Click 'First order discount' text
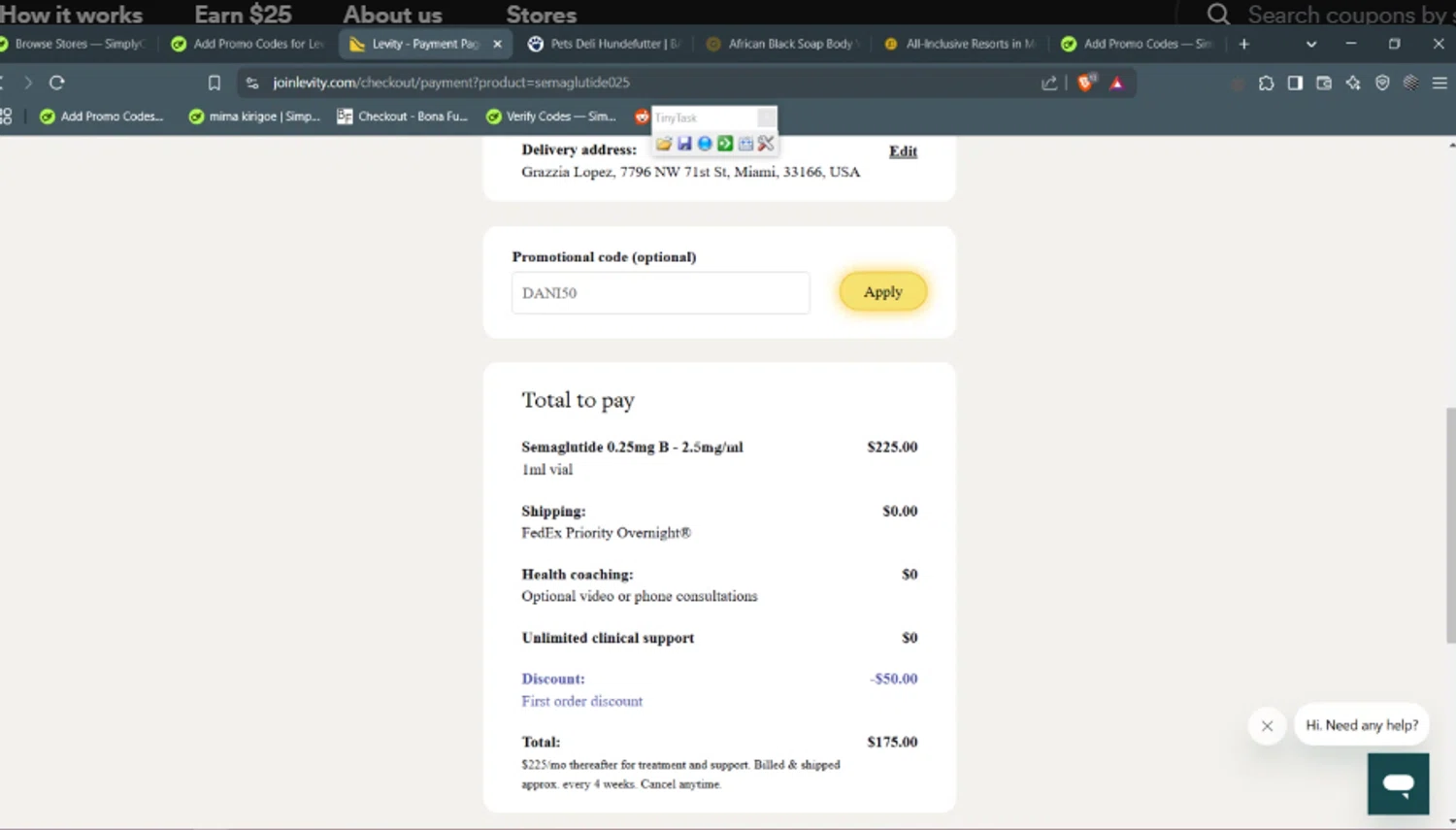 pos(581,701)
